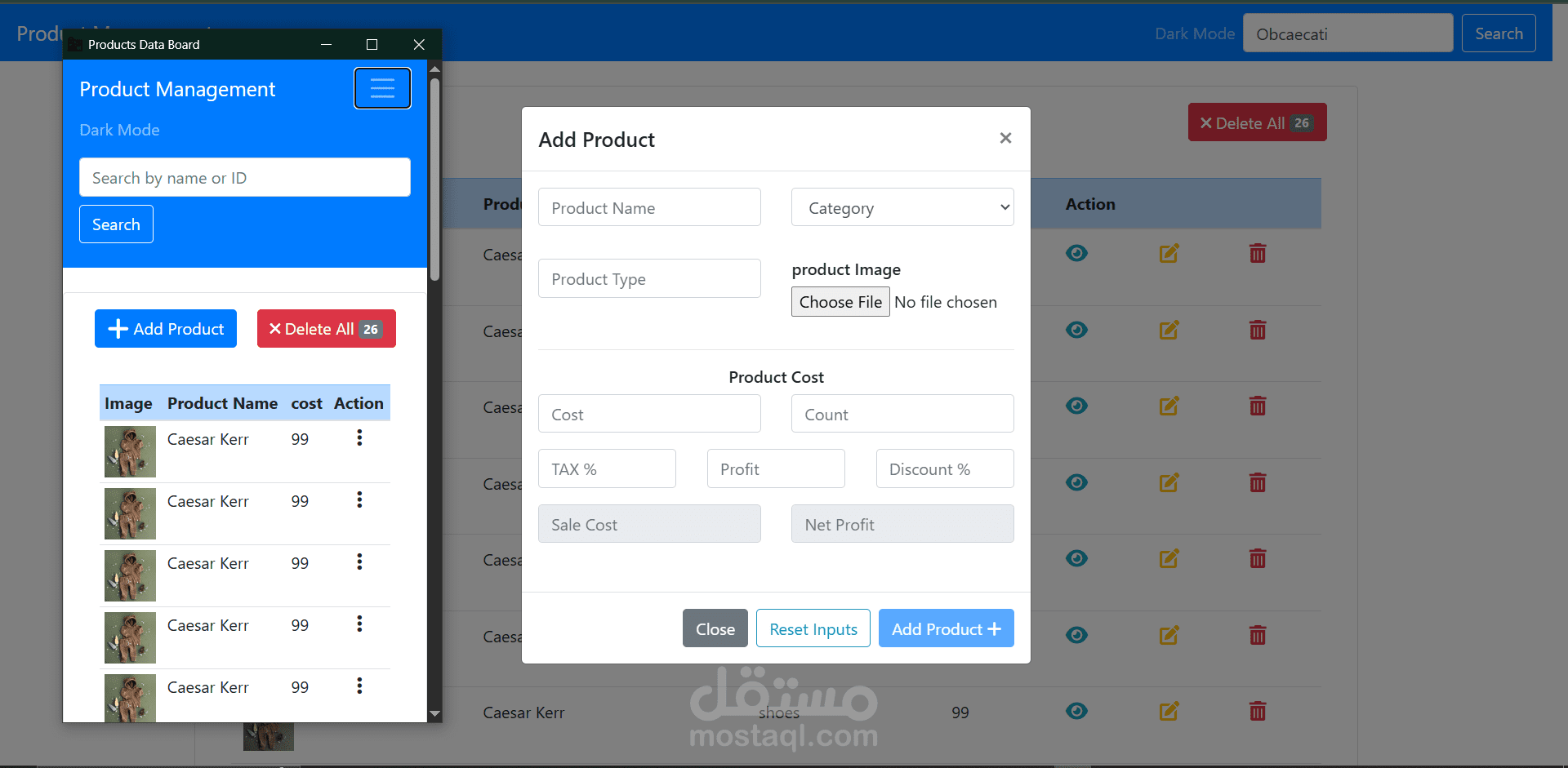Edit the product in the third table row
This screenshot has height=768, width=1568.
pyautogui.click(x=1169, y=406)
